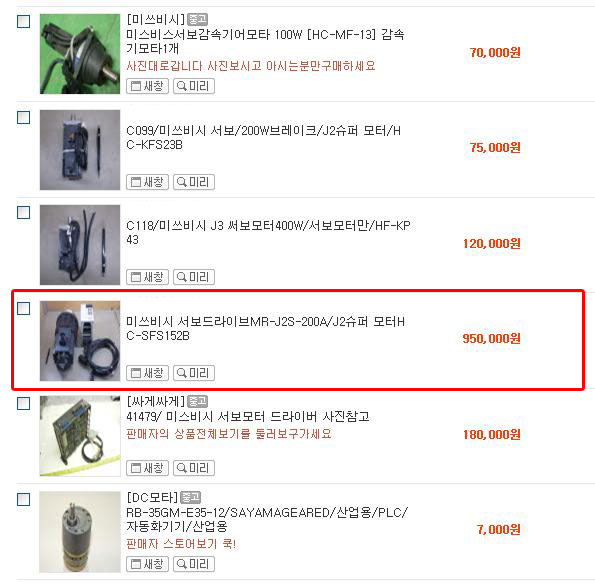Check the box for the 70,000원 gear motor

(24, 21)
